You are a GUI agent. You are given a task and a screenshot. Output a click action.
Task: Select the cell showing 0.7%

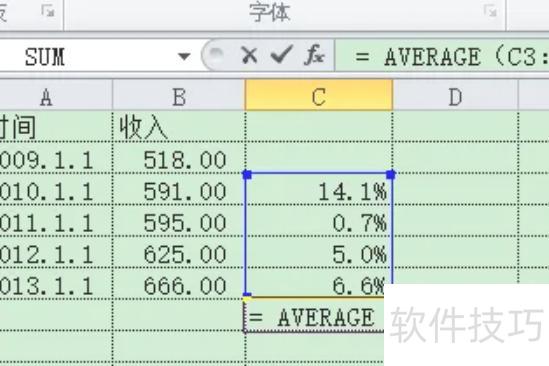[319, 221]
